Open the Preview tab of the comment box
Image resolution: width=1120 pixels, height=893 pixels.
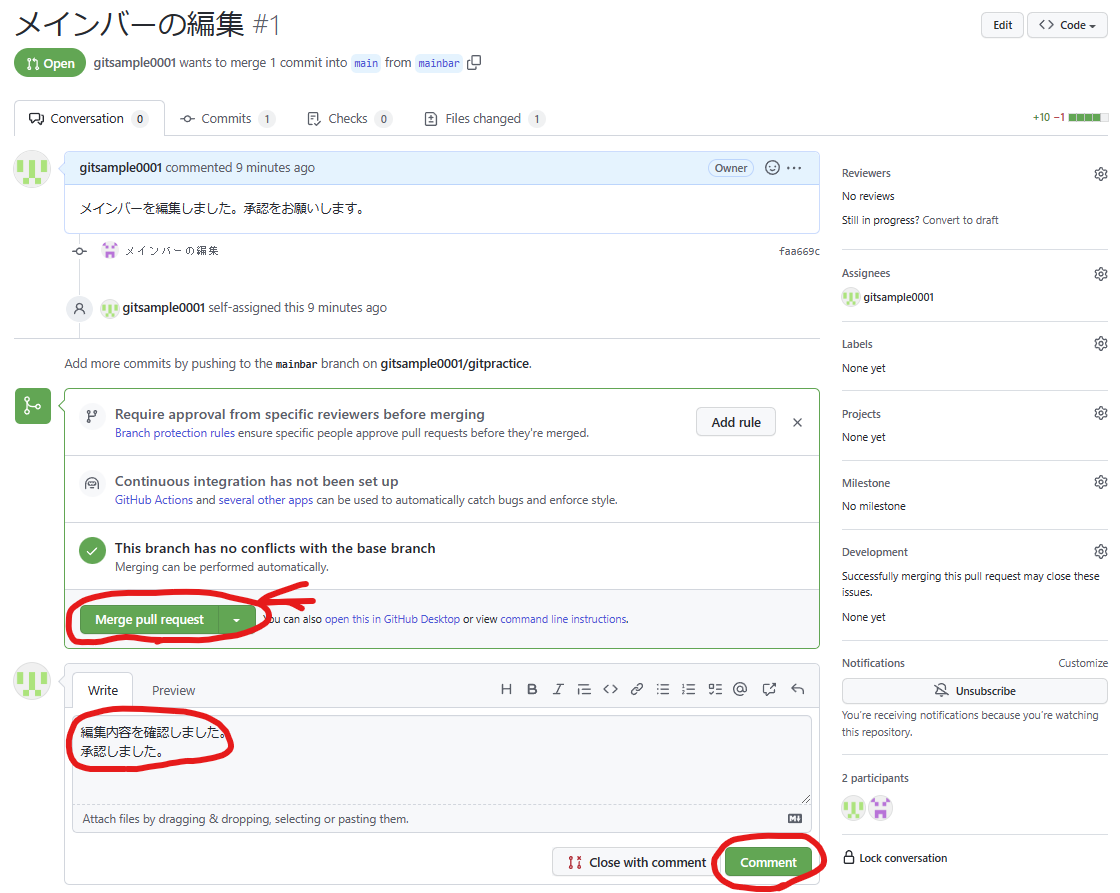[x=173, y=689]
